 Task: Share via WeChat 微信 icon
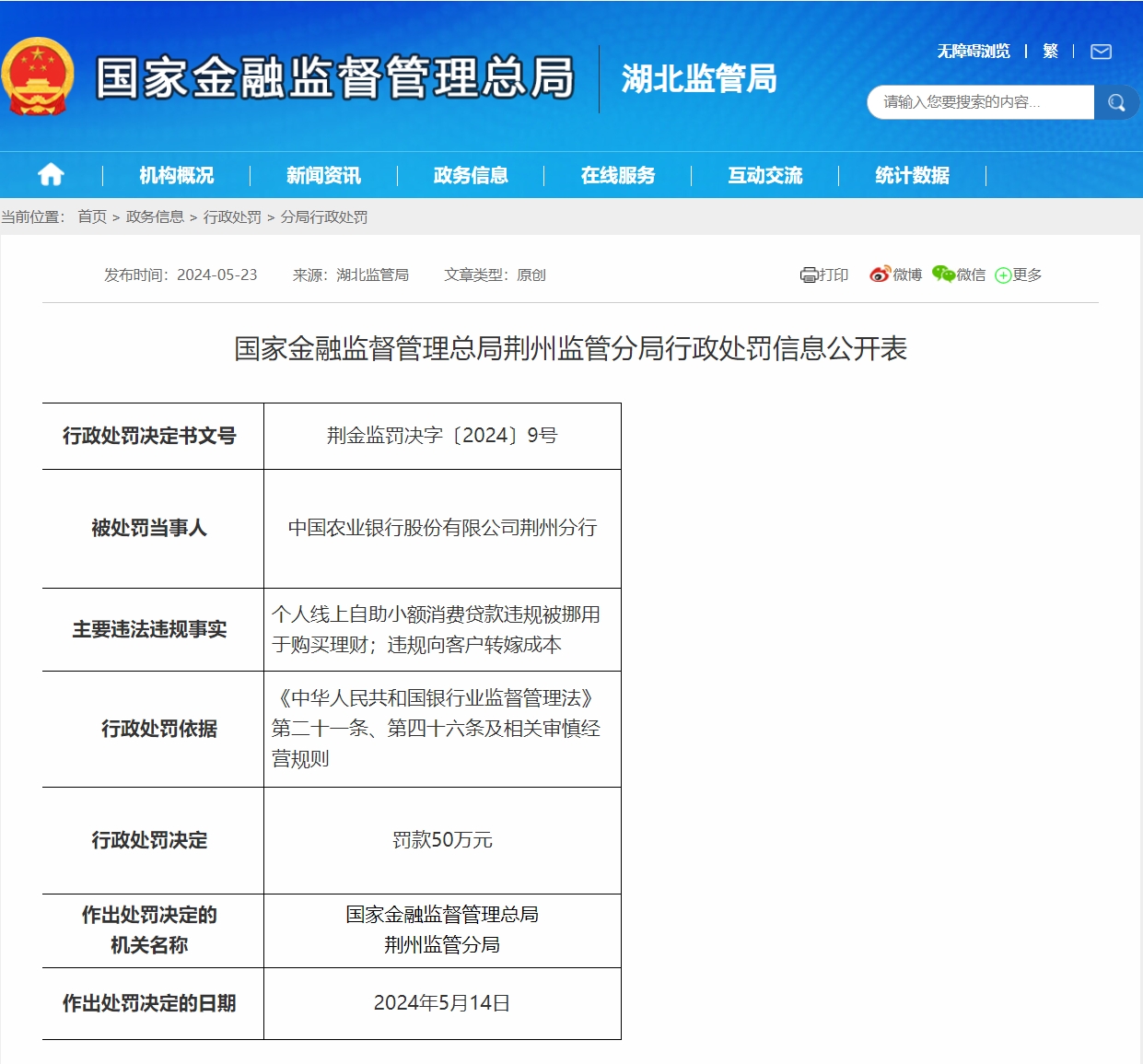point(958,275)
